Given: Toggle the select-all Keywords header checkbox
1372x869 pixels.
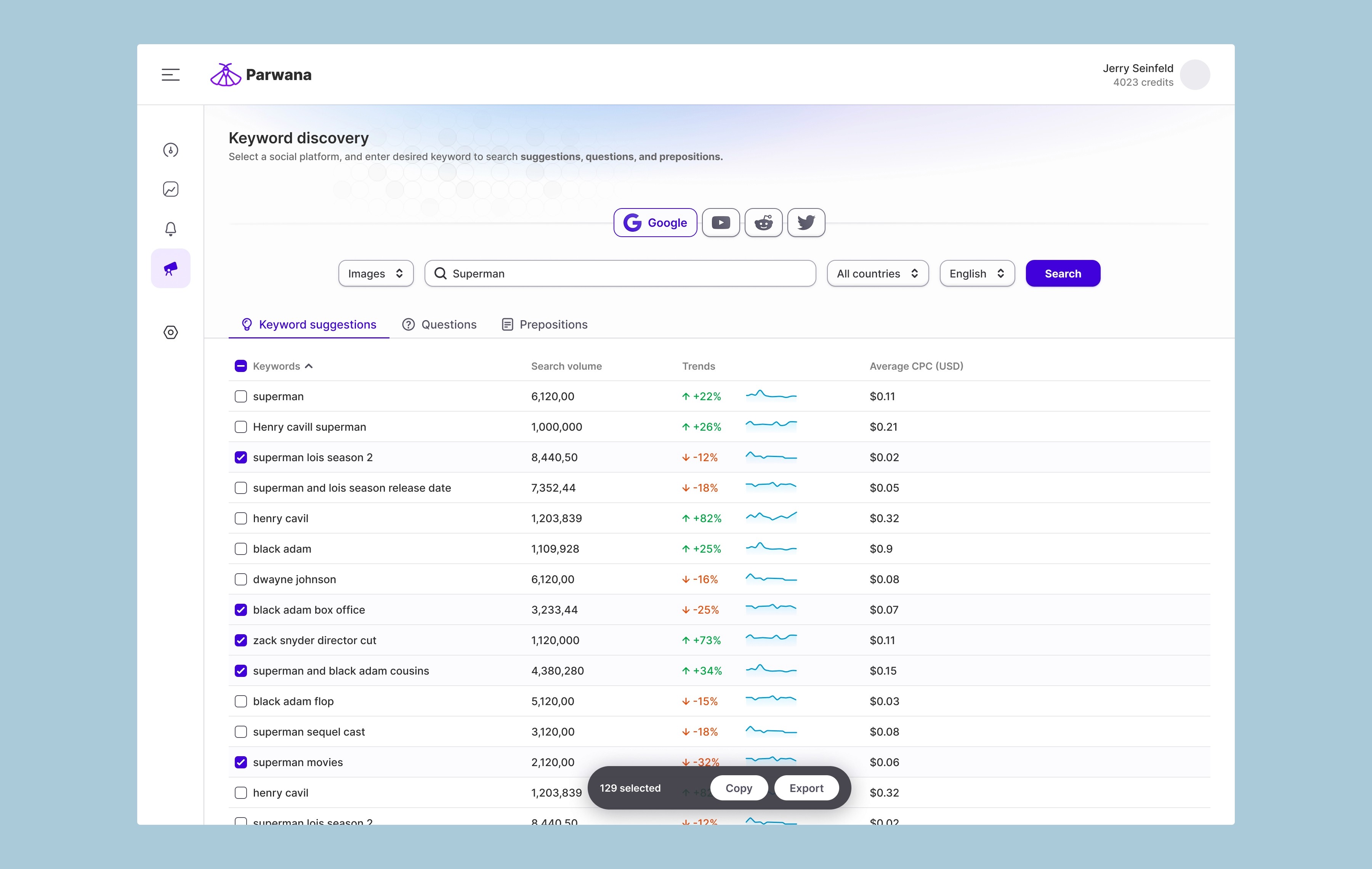Looking at the screenshot, I should [x=241, y=366].
